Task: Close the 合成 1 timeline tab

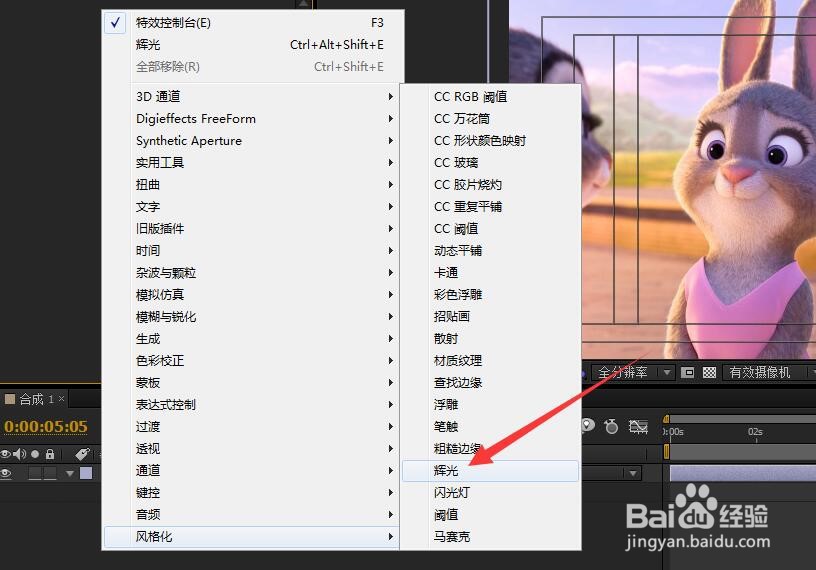Action: click(61, 399)
